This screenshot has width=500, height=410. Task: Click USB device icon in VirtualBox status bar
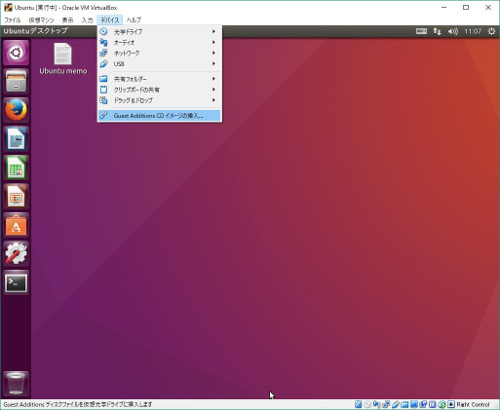395,404
